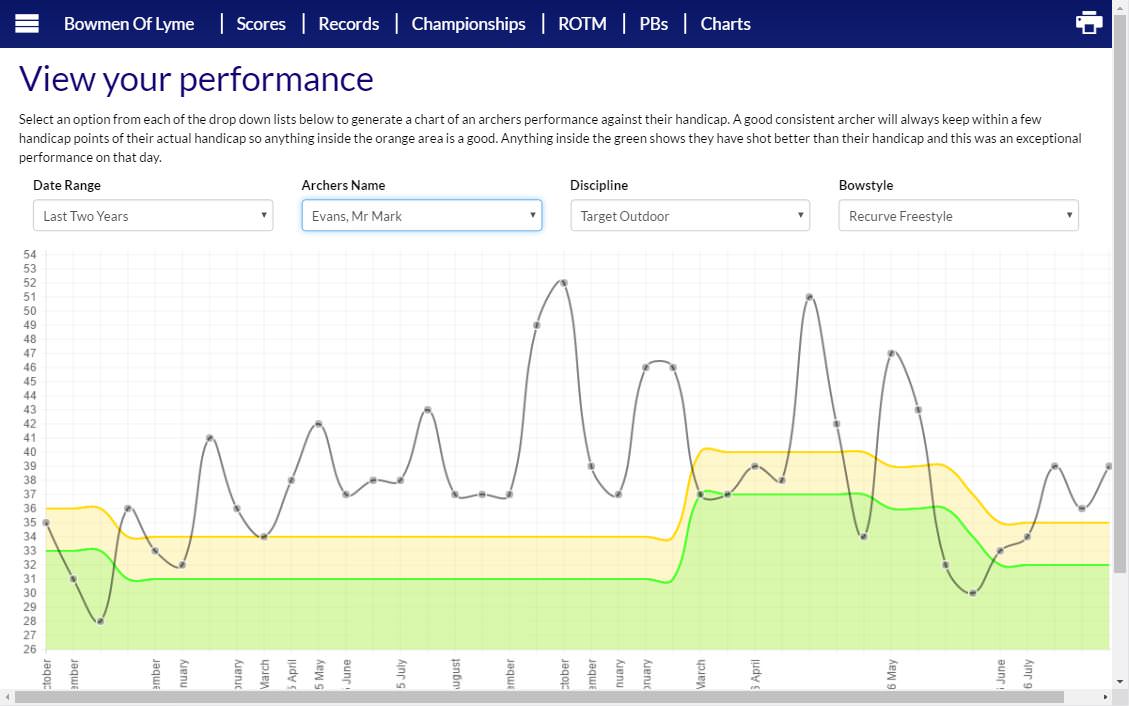
Task: Expand the Date Range dropdown
Action: (x=153, y=215)
